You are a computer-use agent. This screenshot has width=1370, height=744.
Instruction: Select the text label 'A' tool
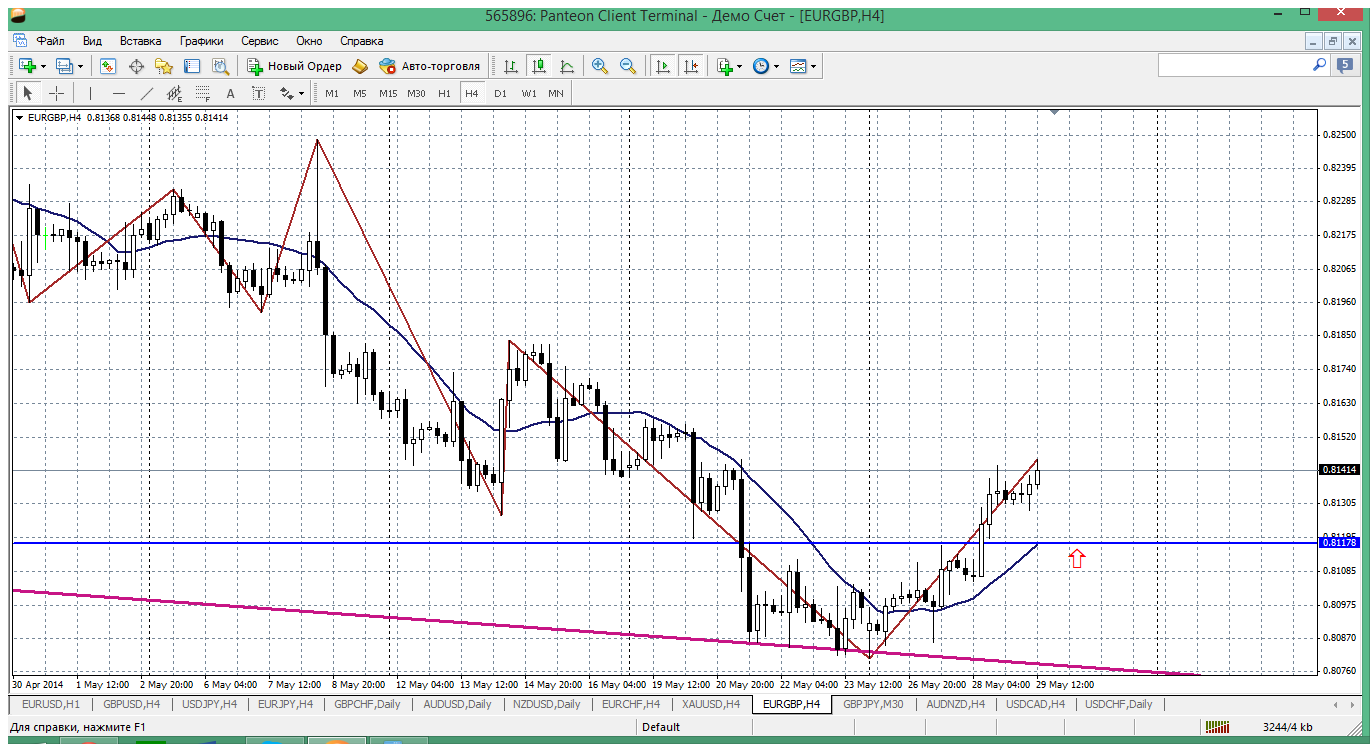click(x=230, y=93)
